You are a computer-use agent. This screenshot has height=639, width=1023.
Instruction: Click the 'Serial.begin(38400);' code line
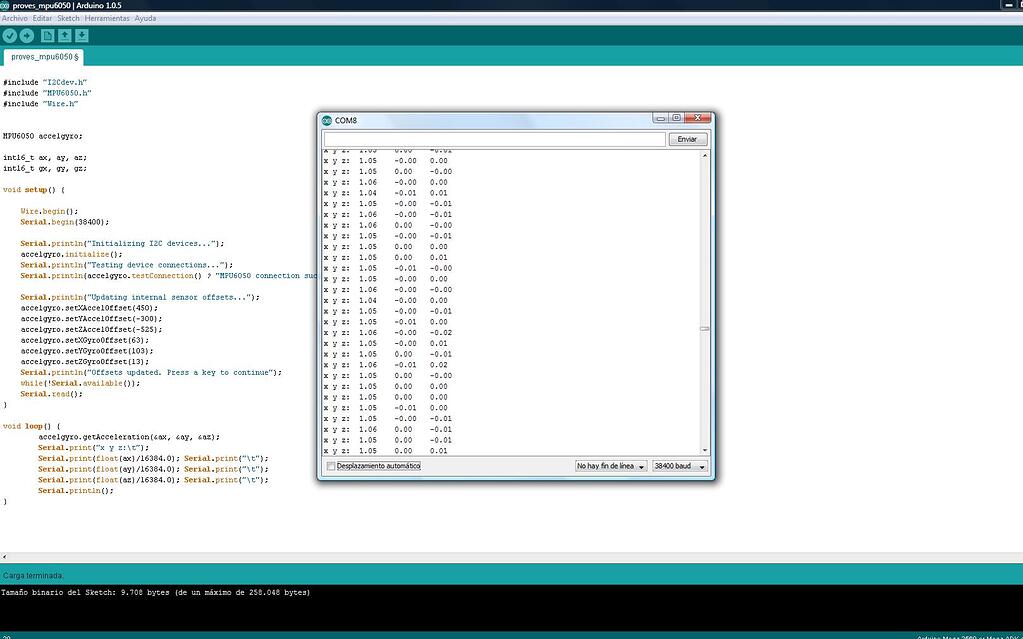(x=65, y=222)
